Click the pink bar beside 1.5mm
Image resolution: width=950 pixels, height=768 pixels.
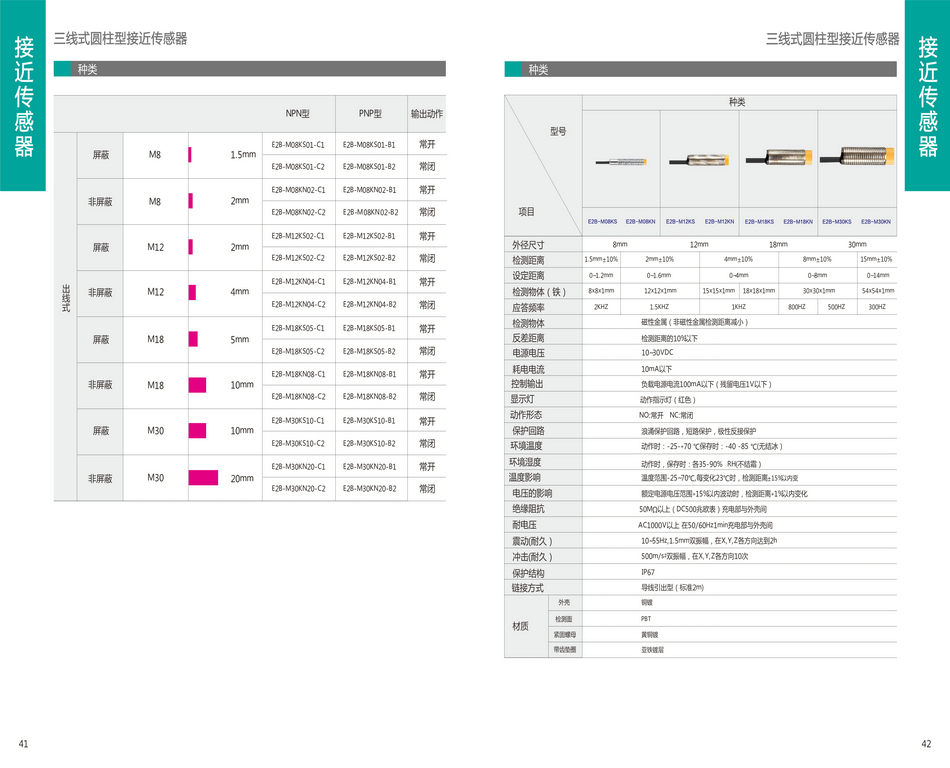click(190, 155)
